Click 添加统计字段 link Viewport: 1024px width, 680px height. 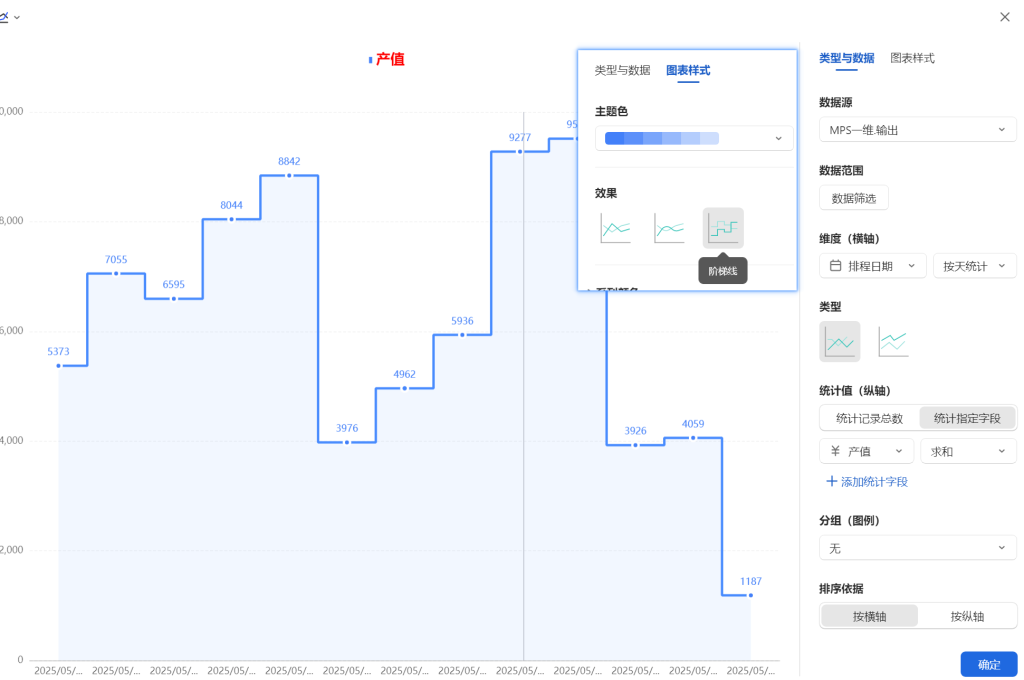tap(867, 481)
